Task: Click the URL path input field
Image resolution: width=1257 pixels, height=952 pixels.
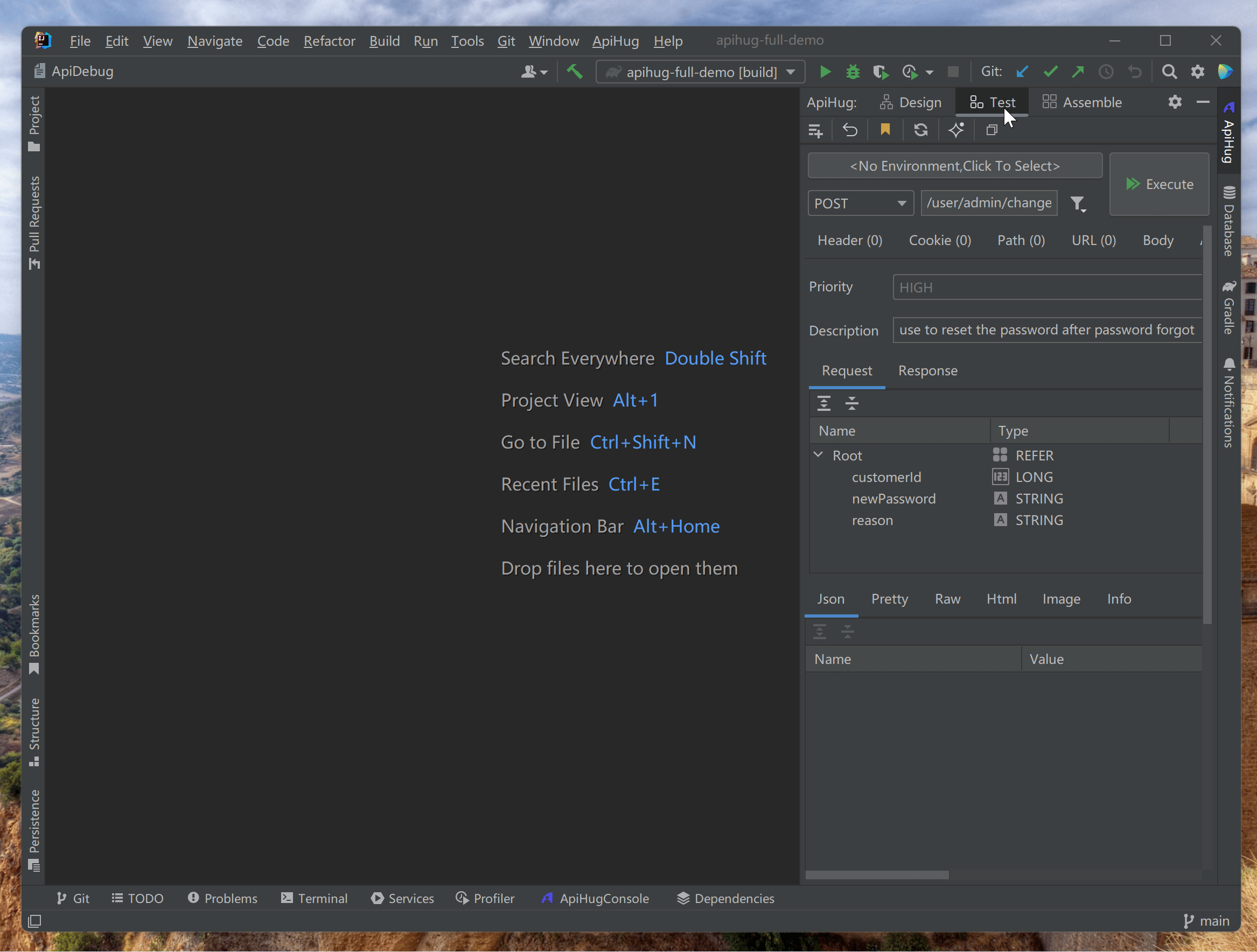Action: [988, 203]
